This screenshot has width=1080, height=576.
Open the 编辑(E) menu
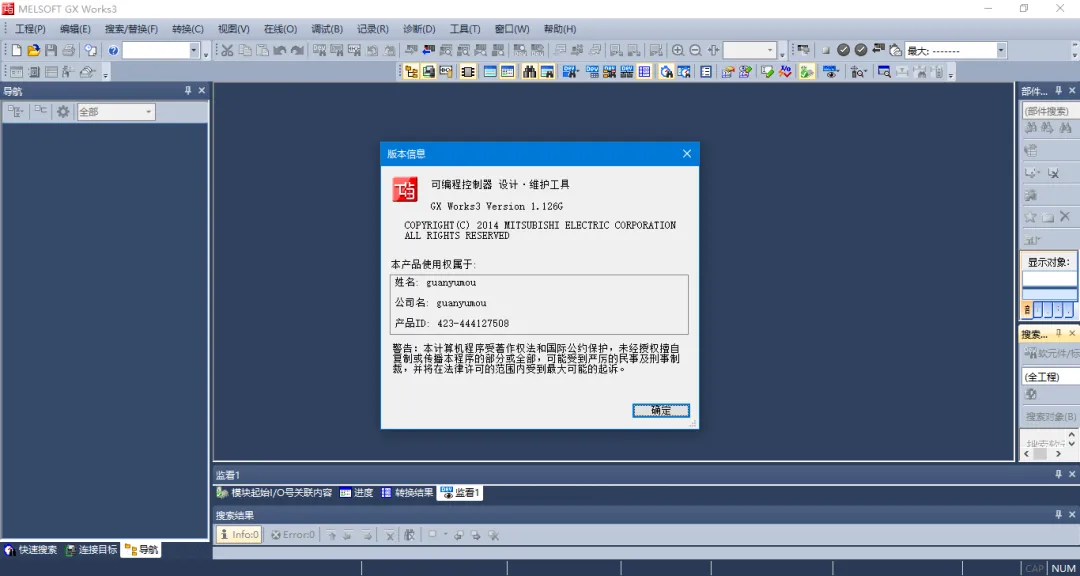[75, 29]
